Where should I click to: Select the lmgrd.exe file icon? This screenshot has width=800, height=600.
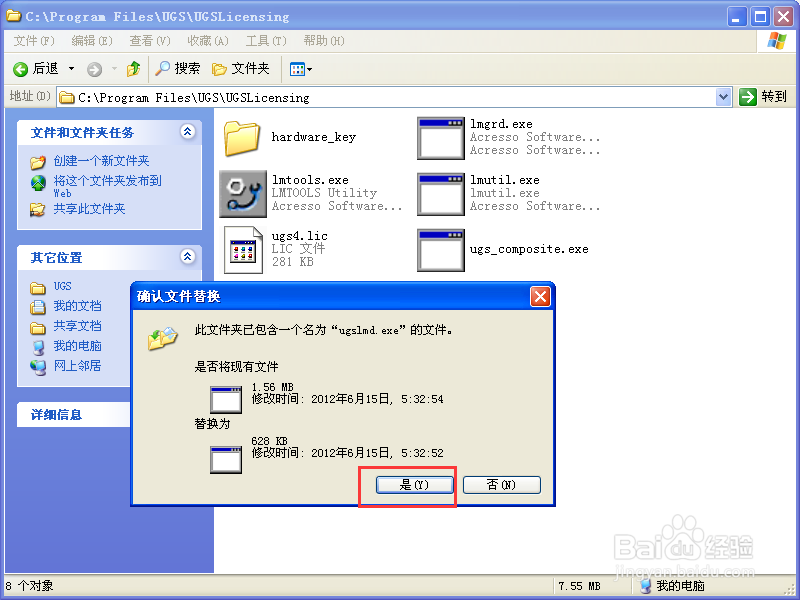point(441,138)
